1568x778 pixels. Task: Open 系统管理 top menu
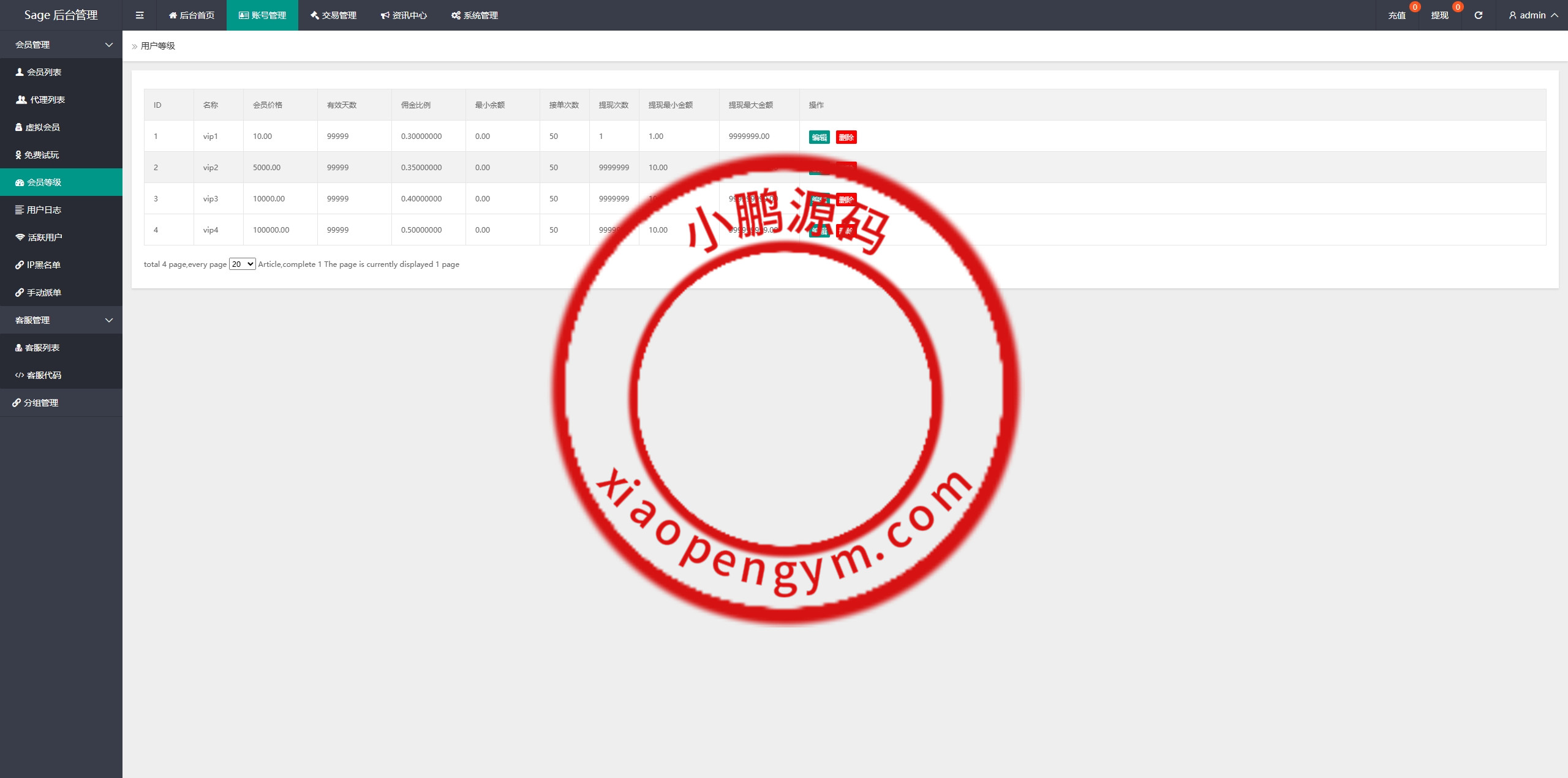475,15
